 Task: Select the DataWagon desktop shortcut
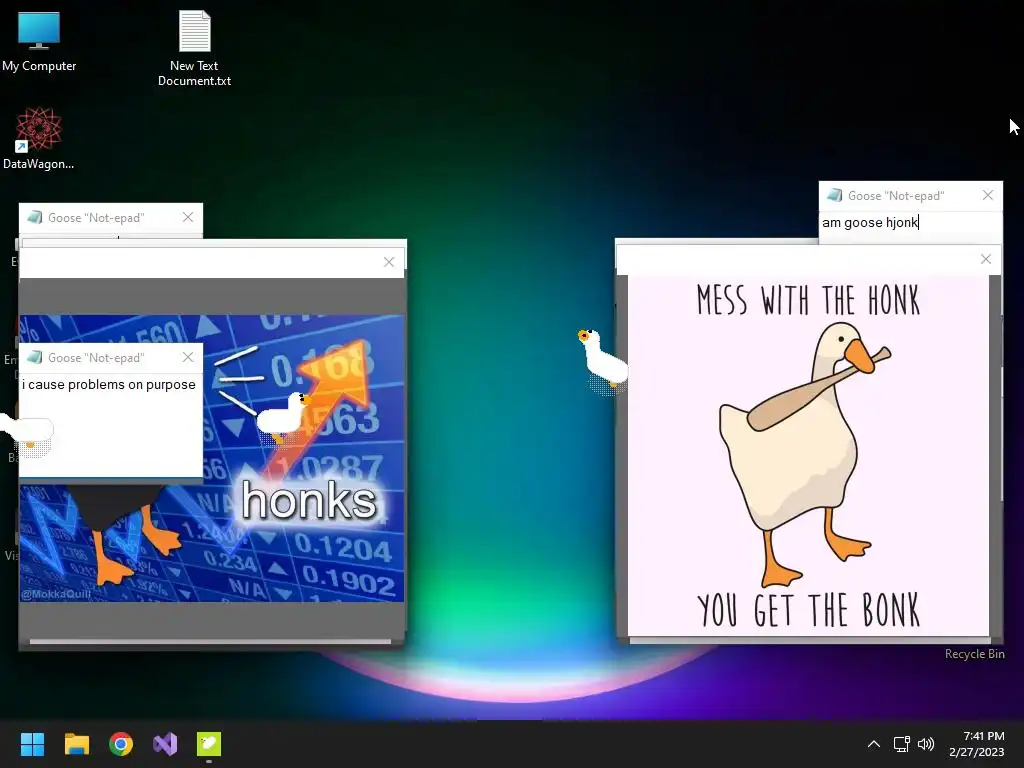coord(39,138)
